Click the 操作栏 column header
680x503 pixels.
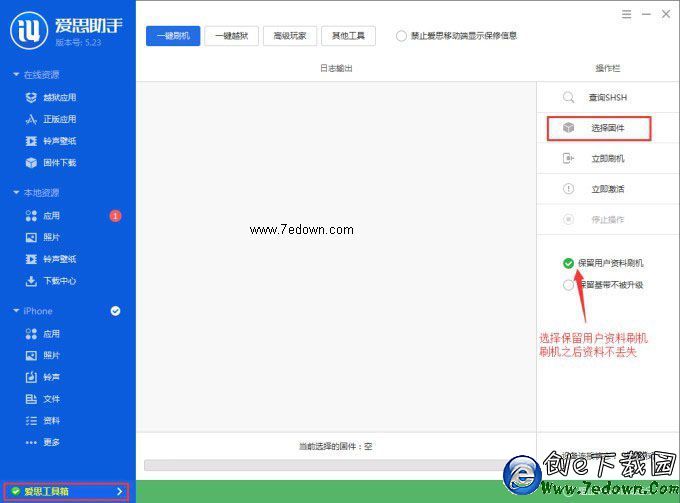click(x=608, y=68)
